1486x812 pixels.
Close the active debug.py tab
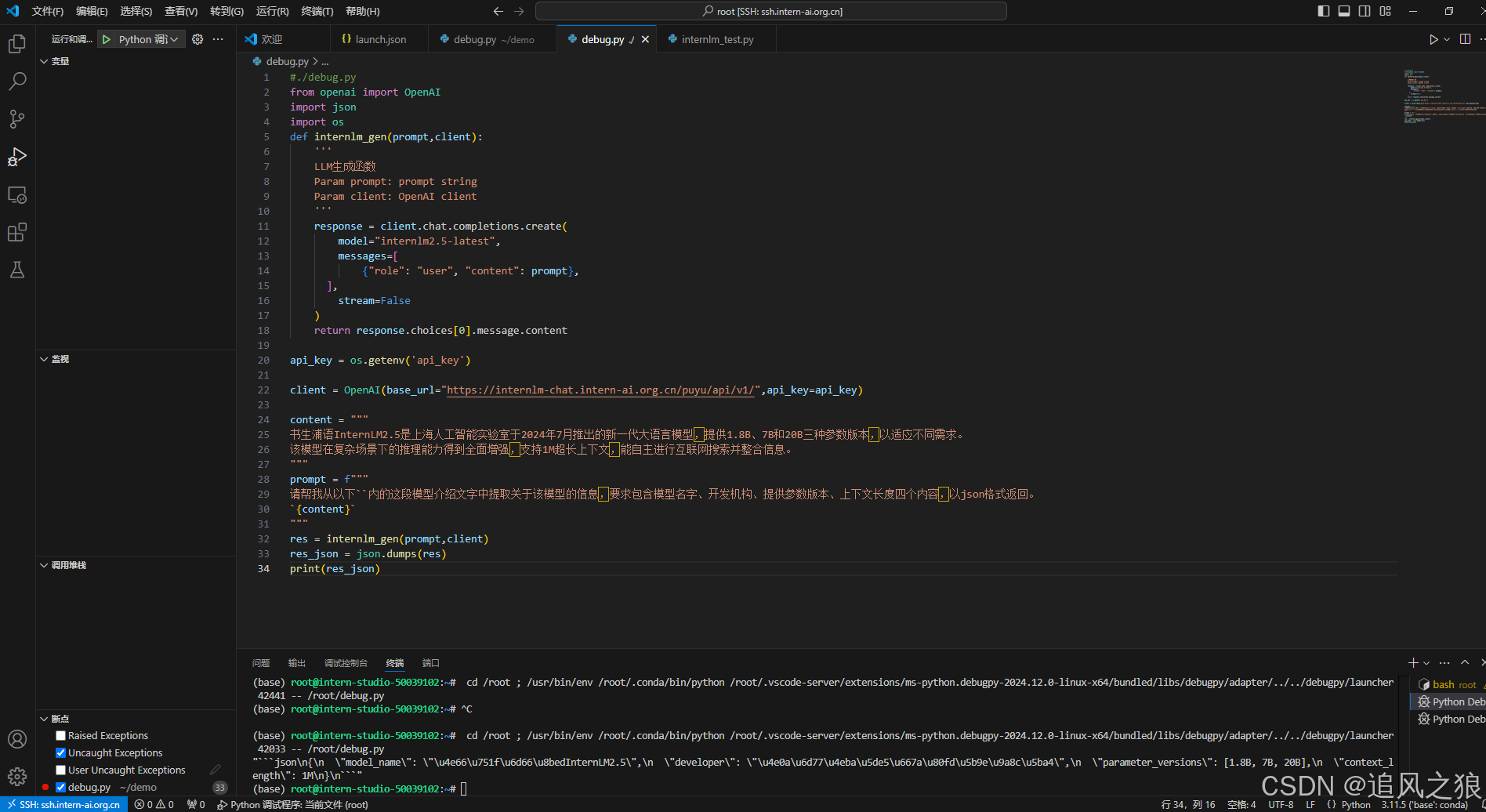point(645,39)
